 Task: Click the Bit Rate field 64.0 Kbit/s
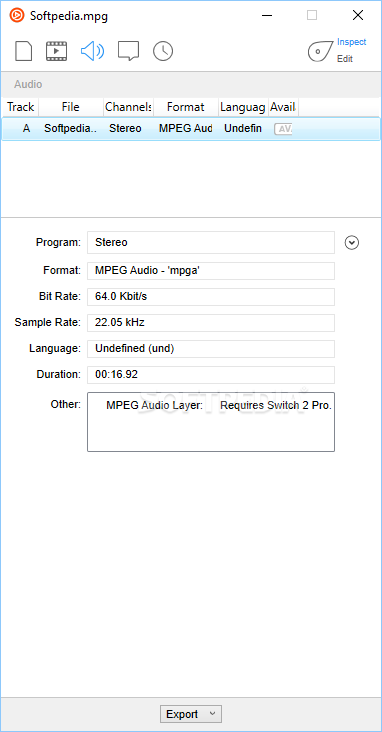click(211, 297)
